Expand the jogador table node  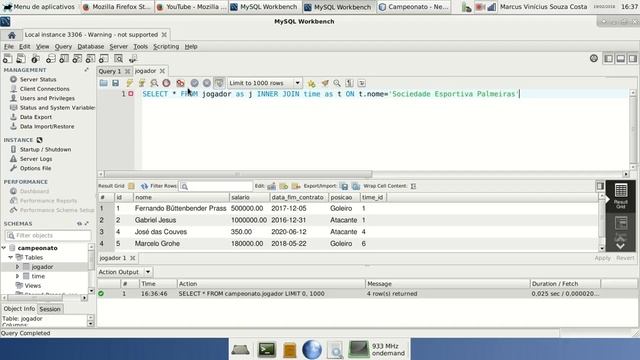[17, 267]
